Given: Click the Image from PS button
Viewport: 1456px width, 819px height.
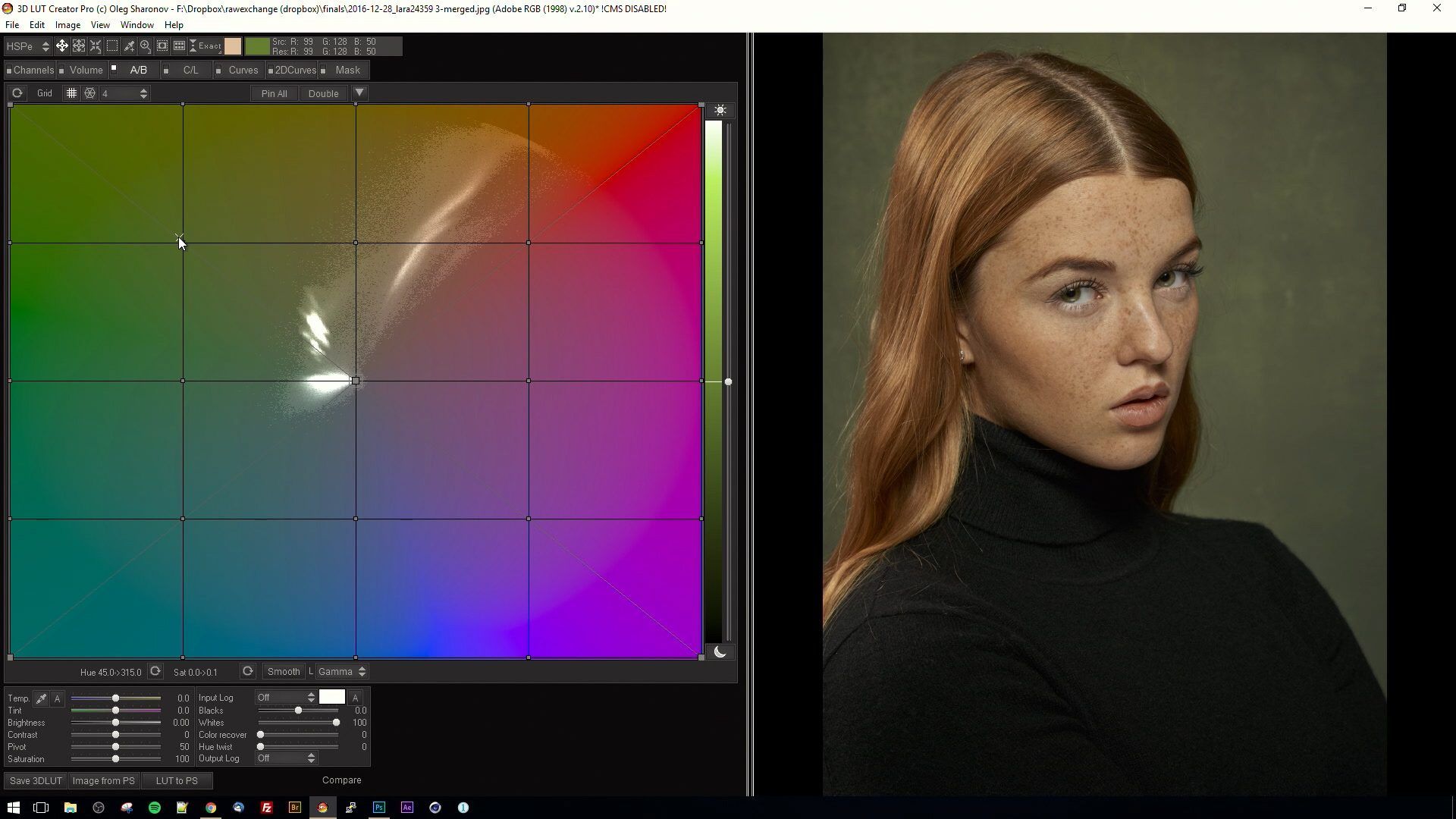Looking at the screenshot, I should (103, 780).
